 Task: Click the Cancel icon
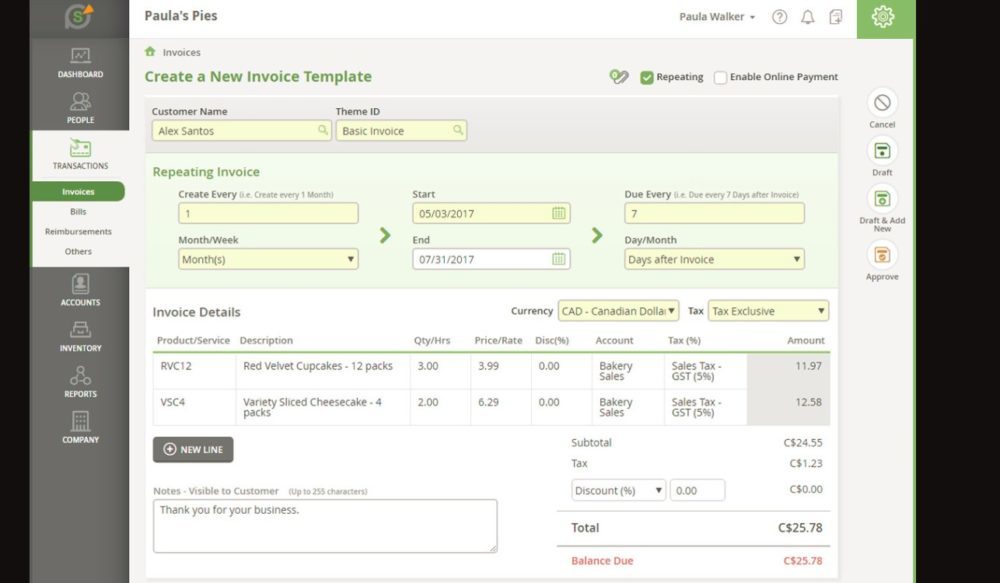click(882, 103)
